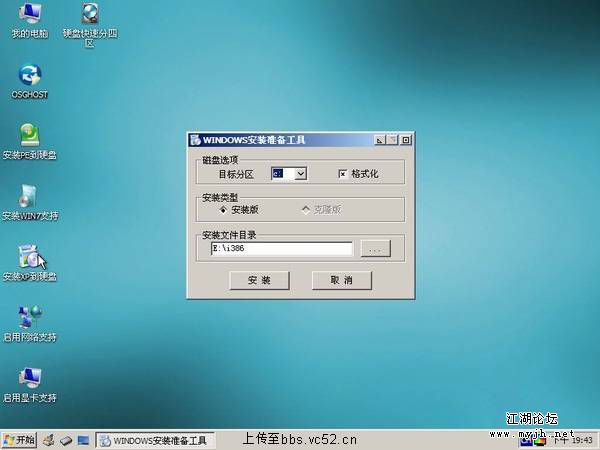Activate the WINDOWS安装准备工具 taskbar button
Image resolution: width=600 pixels, height=450 pixels.
(155, 440)
